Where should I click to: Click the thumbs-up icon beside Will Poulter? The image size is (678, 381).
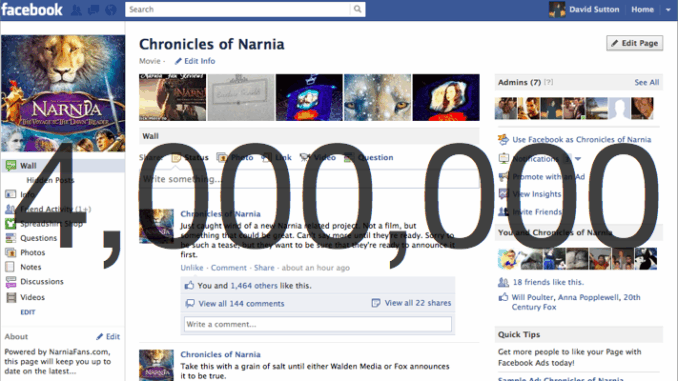pos(503,297)
